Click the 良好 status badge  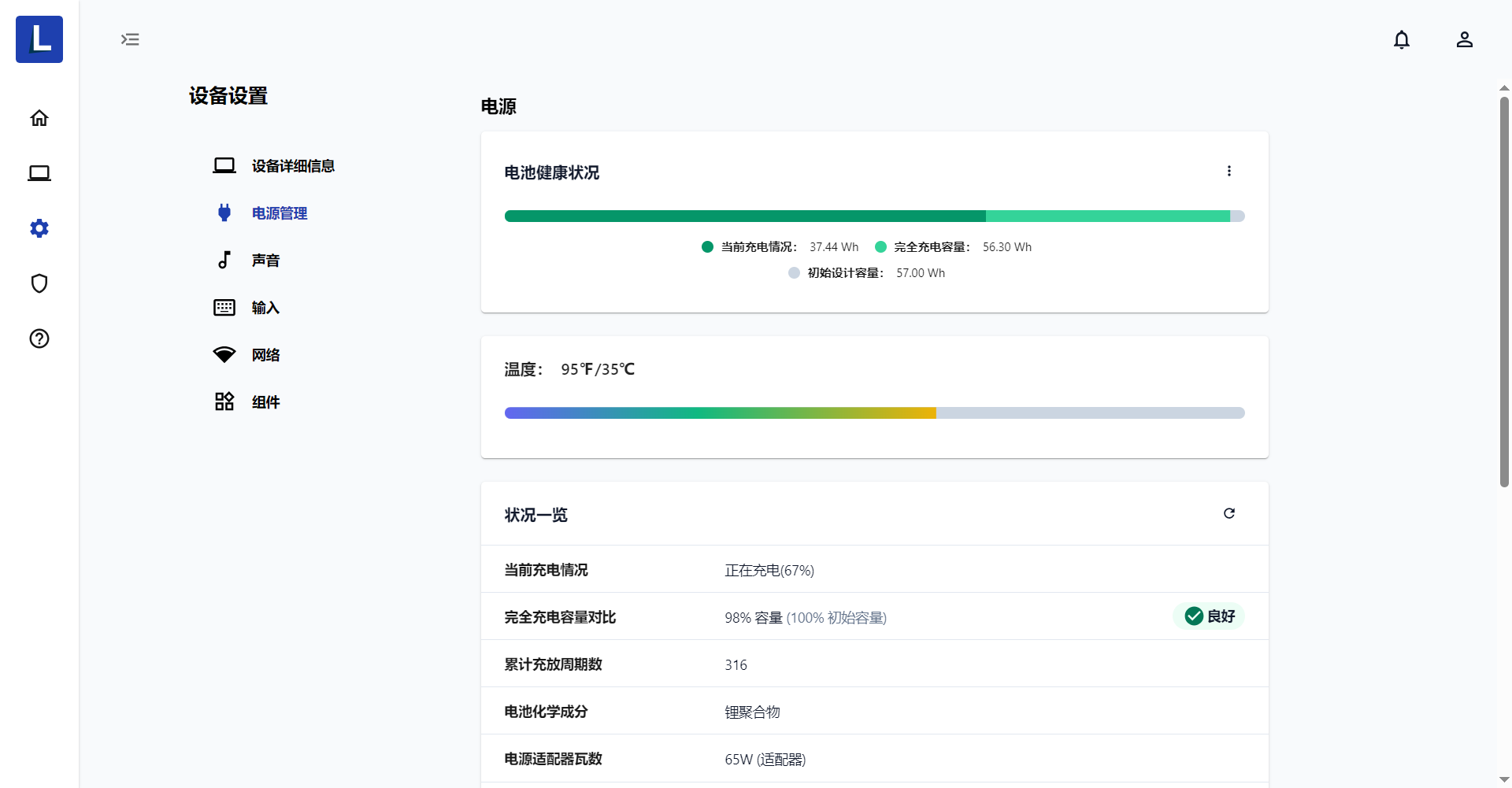(x=1209, y=616)
